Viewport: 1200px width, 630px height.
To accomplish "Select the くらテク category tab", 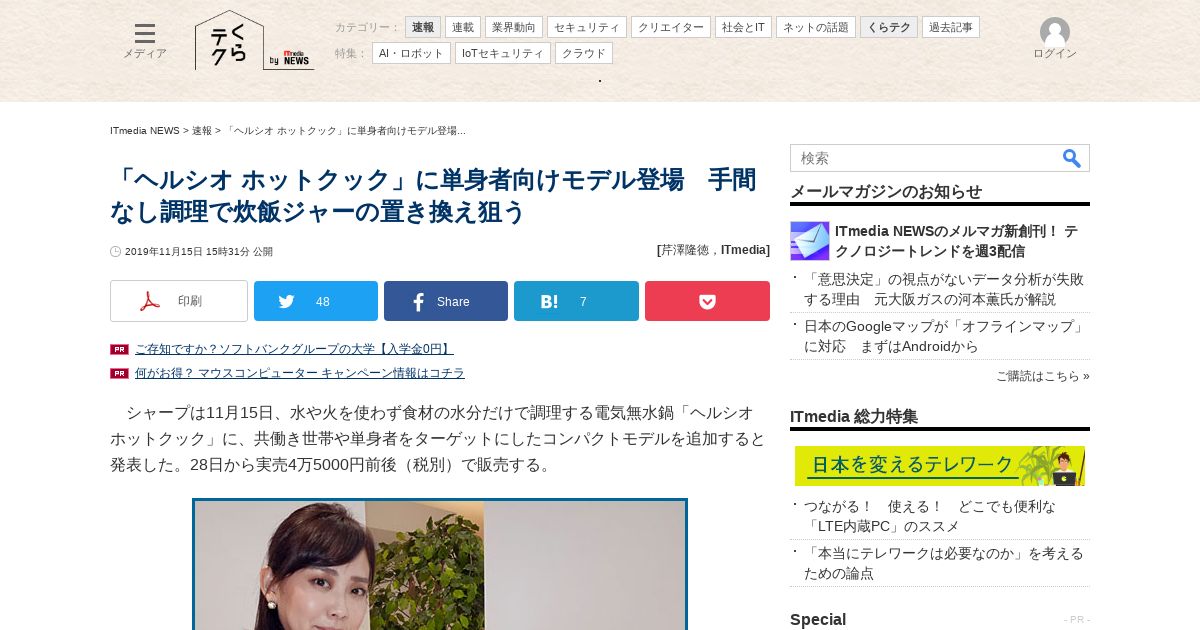I will 889,27.
